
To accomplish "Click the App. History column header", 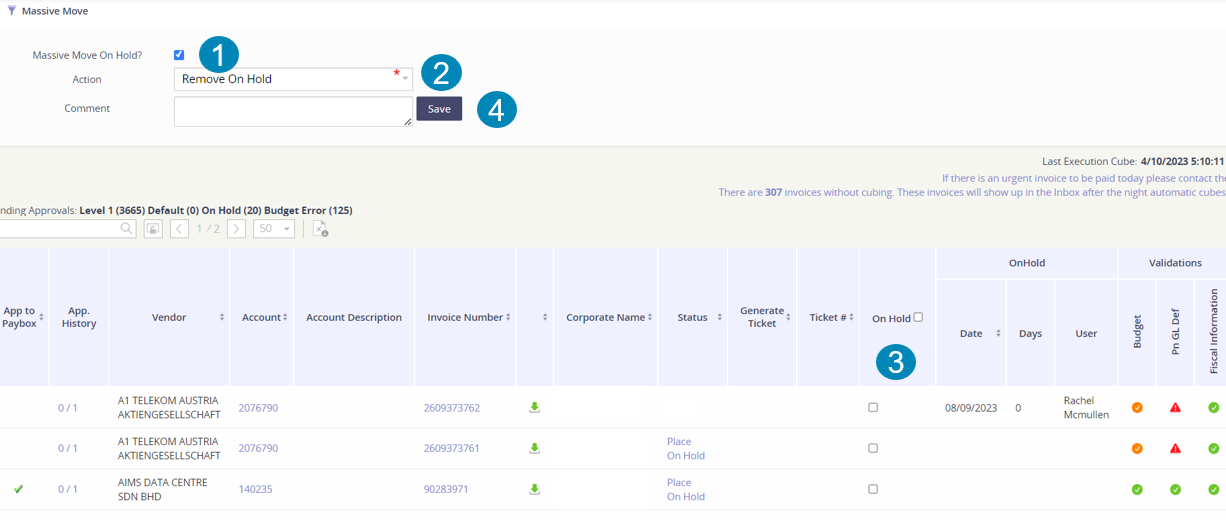I will [79, 317].
